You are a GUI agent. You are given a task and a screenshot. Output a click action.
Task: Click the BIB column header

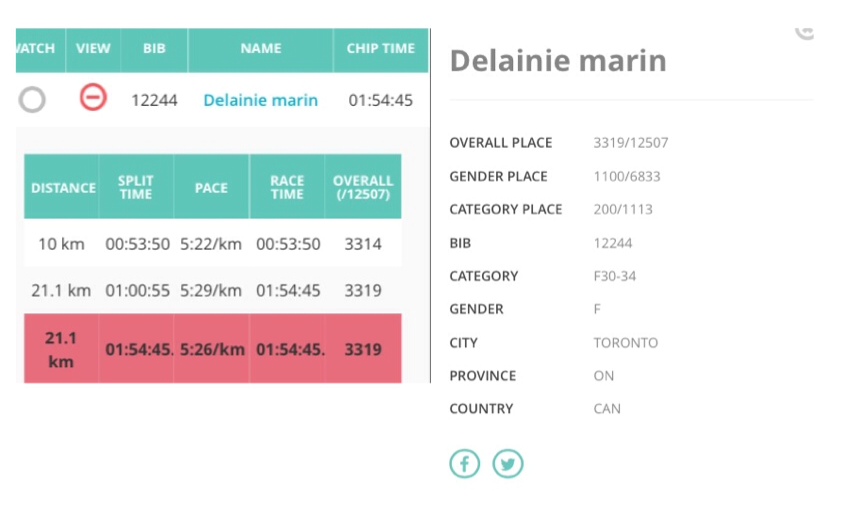coord(154,48)
